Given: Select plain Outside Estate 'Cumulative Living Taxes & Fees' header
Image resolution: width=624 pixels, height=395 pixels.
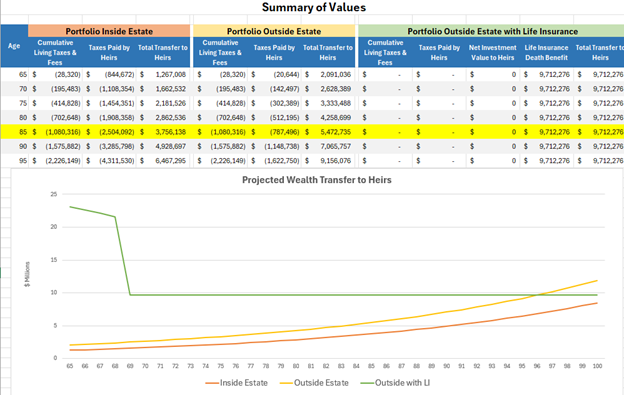Looking at the screenshot, I should (220, 52).
